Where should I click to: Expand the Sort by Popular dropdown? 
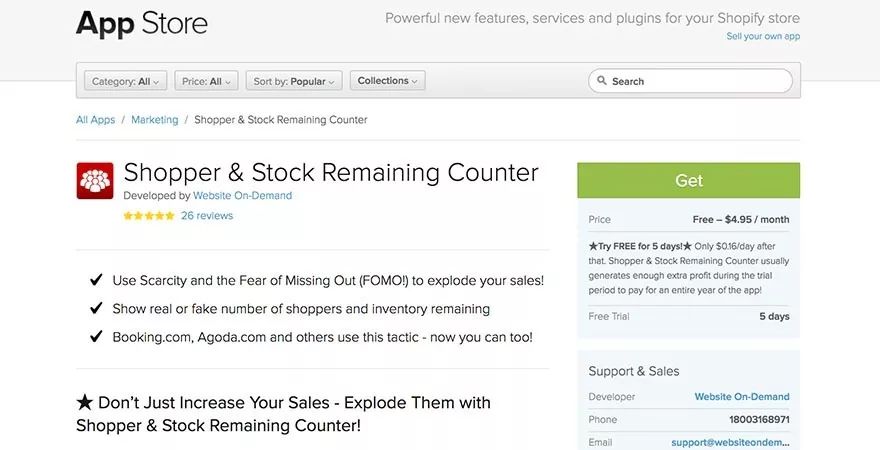[294, 81]
